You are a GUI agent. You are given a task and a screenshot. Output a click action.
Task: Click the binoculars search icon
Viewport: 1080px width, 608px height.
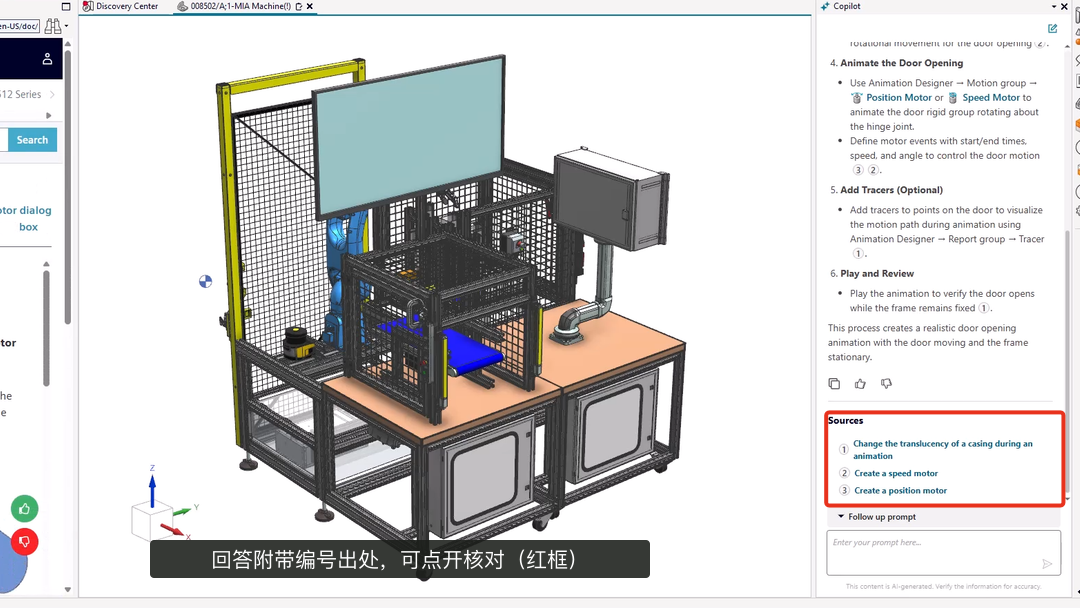52,26
